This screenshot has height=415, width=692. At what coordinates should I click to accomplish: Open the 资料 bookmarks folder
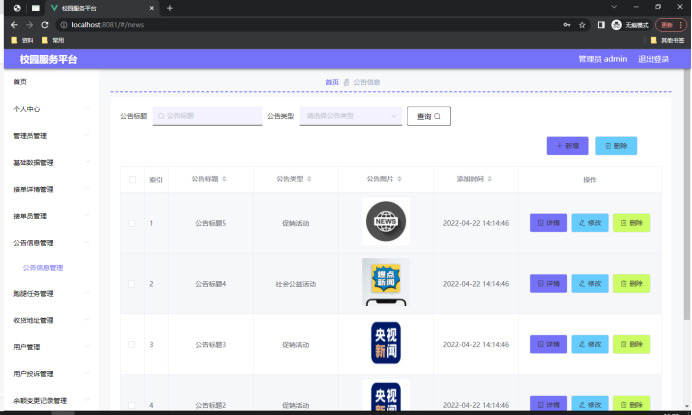[x=22, y=40]
